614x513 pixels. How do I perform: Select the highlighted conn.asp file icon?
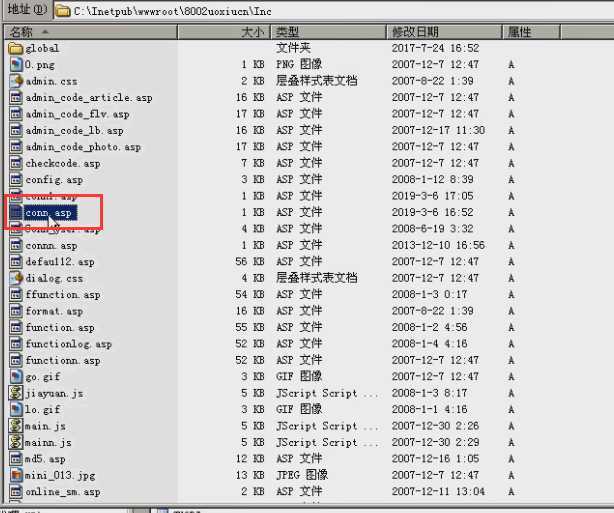16,213
